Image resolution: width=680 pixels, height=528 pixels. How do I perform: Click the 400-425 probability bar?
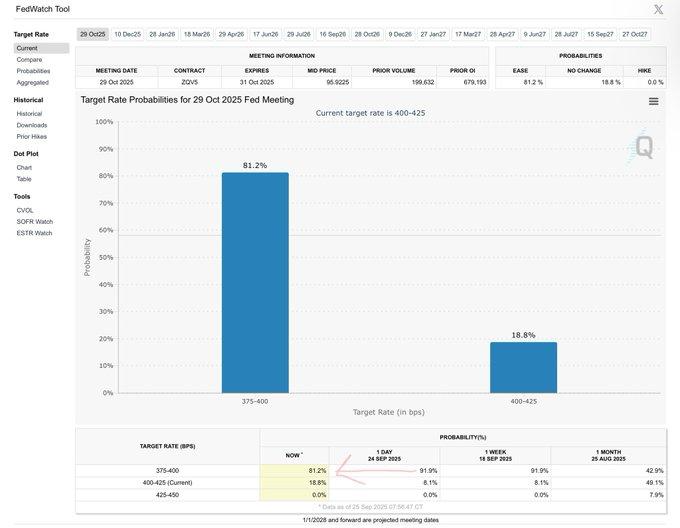click(523, 367)
